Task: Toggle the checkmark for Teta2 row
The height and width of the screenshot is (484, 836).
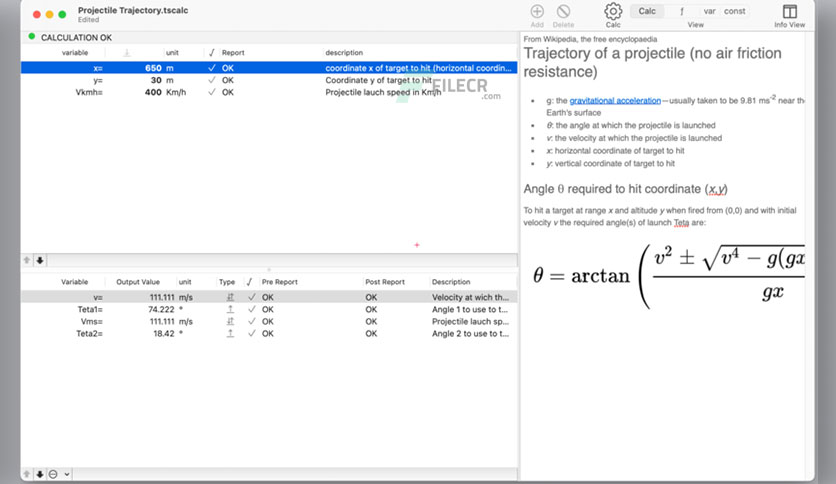Action: tap(252, 334)
